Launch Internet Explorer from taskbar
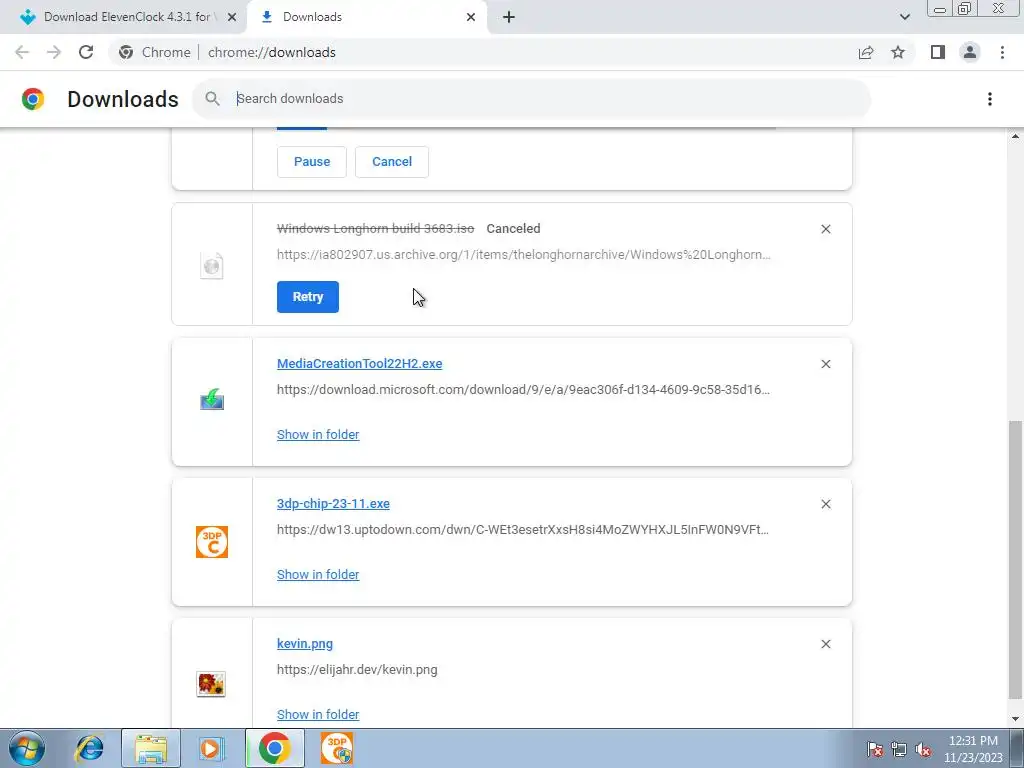The height and width of the screenshot is (768, 1024). pos(89,748)
